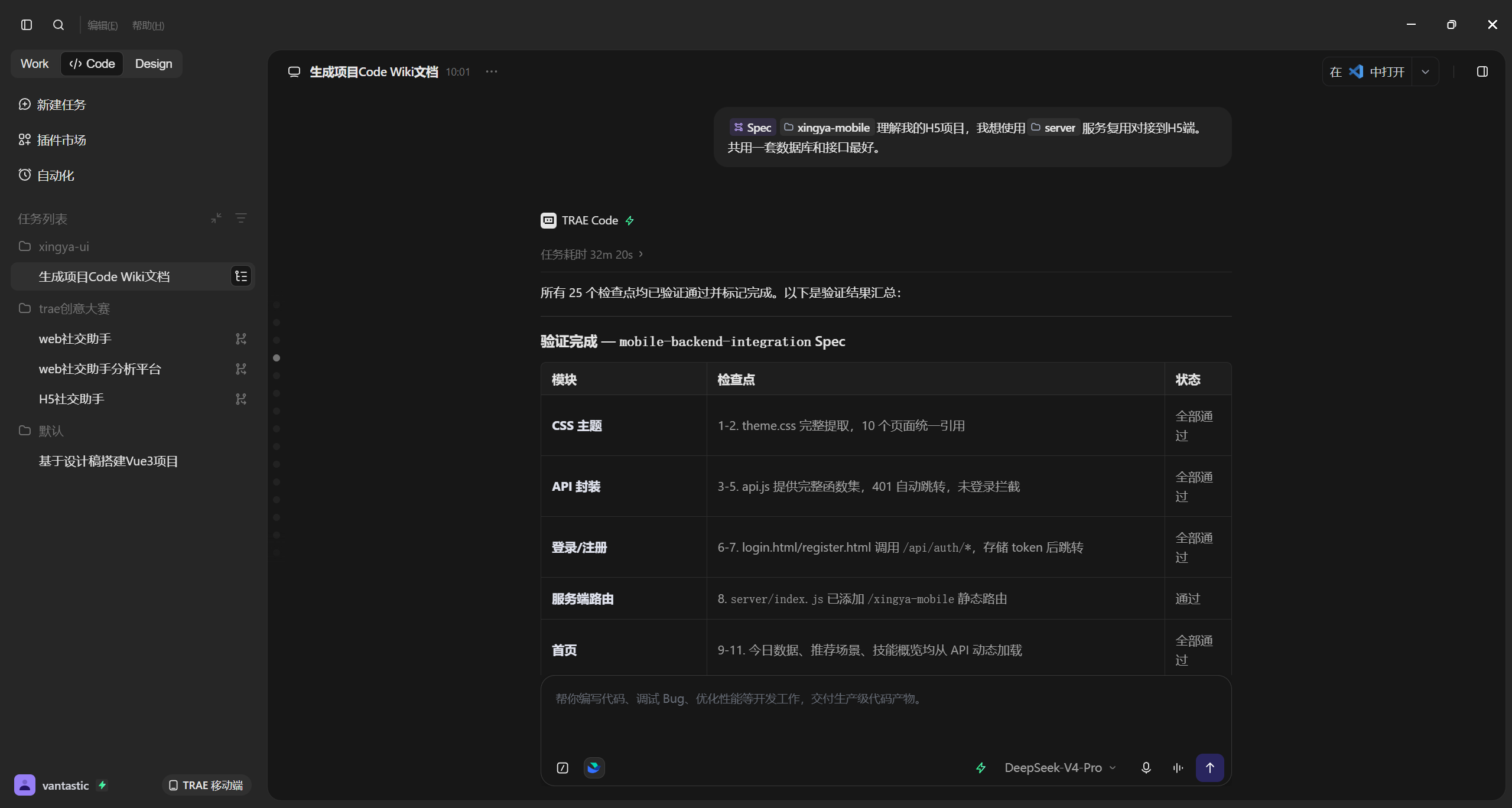The width and height of the screenshot is (1512, 808).
Task: Open the TRAE 移动端 button
Action: 206,785
